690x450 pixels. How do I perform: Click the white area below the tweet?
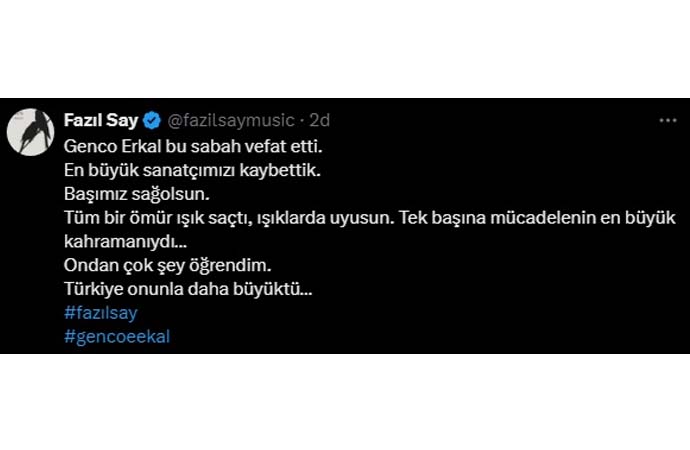tap(345, 400)
